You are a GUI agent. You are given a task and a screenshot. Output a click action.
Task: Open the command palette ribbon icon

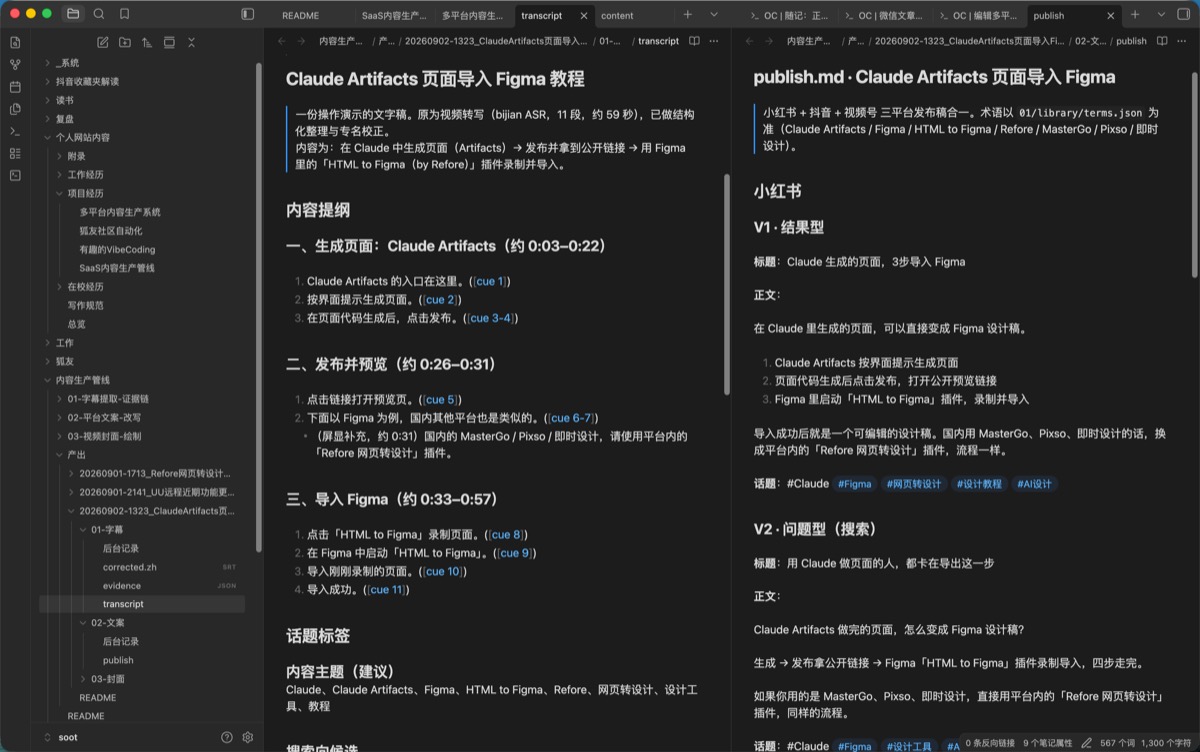[x=14, y=131]
